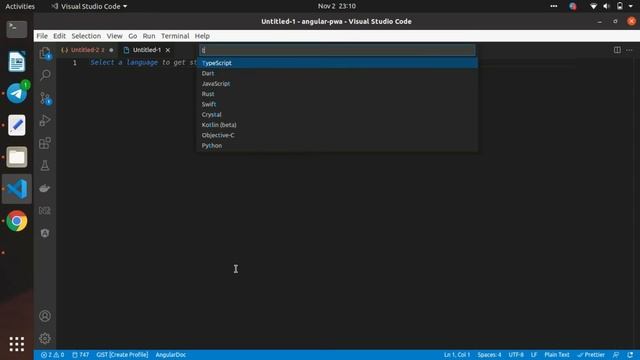Open the feedback icon in status bar

click(x=616, y=355)
